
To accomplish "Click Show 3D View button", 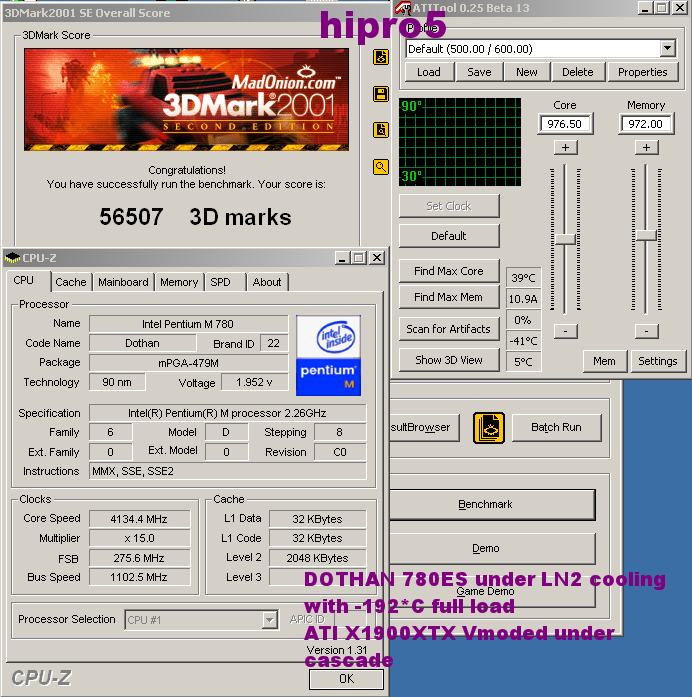I will pos(449,360).
